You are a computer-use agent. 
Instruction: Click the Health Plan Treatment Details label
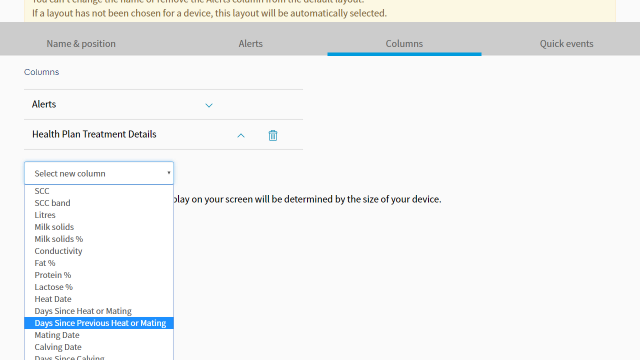(94, 134)
